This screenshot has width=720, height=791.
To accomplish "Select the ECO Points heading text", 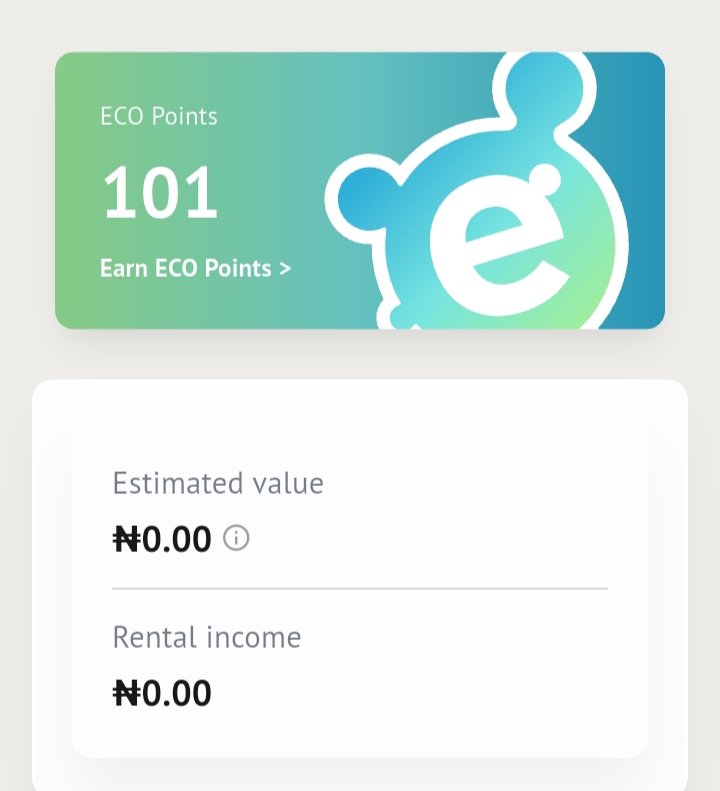I will pos(158,116).
